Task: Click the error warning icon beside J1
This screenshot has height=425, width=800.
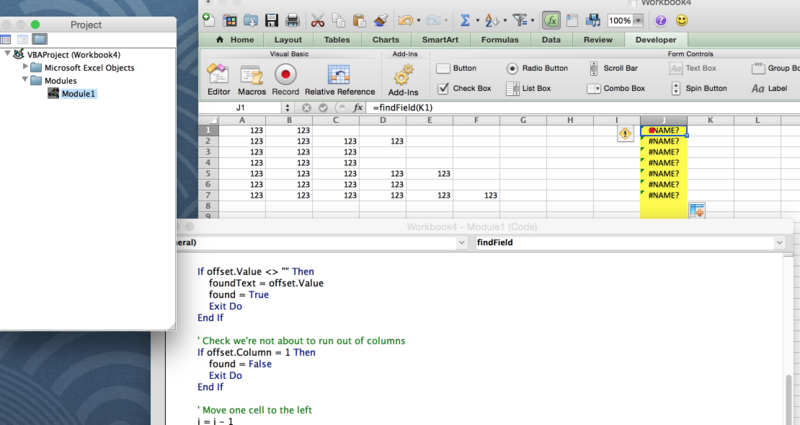Action: point(625,134)
